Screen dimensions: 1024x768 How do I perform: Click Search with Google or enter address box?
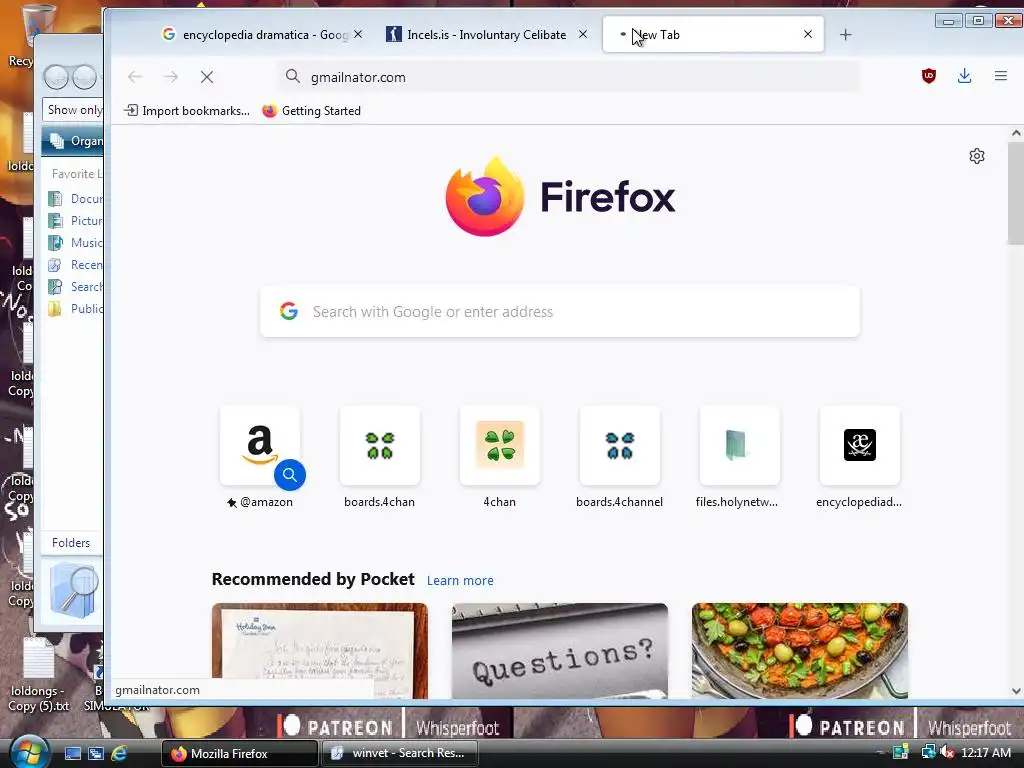click(x=560, y=312)
